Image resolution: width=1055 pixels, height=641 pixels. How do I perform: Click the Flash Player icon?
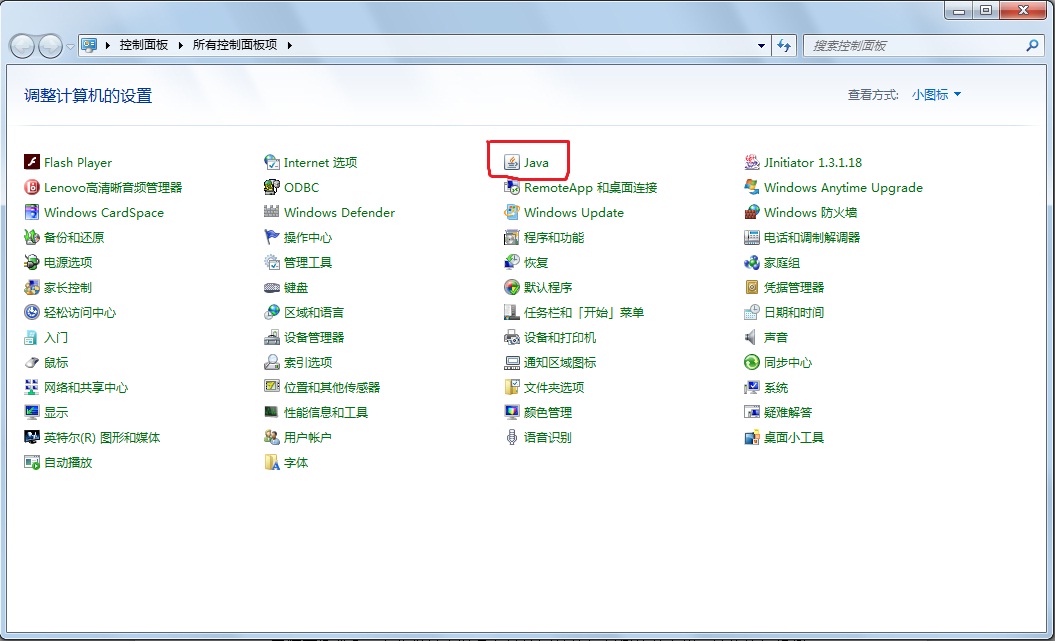[x=32, y=163]
